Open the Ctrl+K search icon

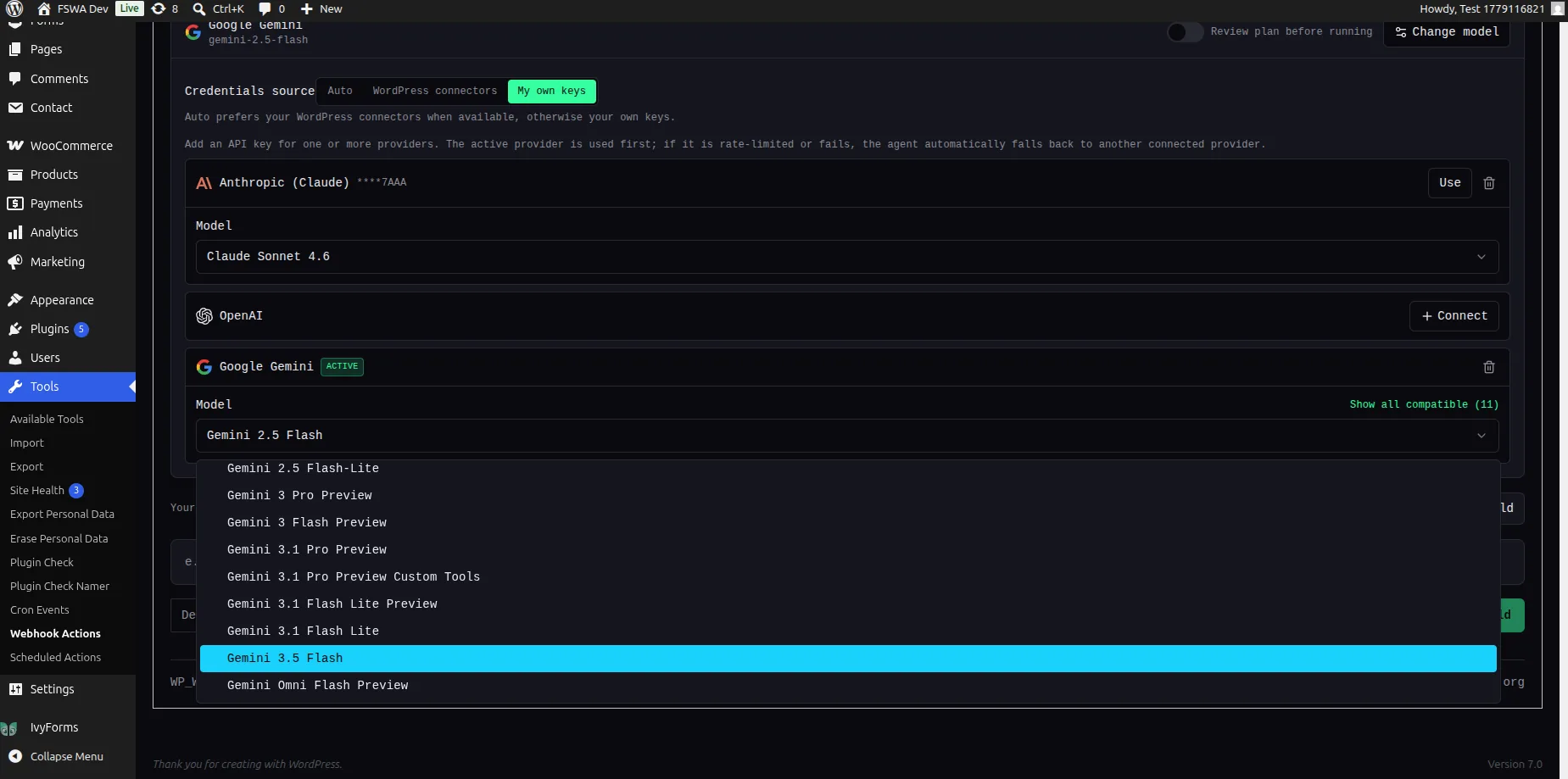point(198,8)
